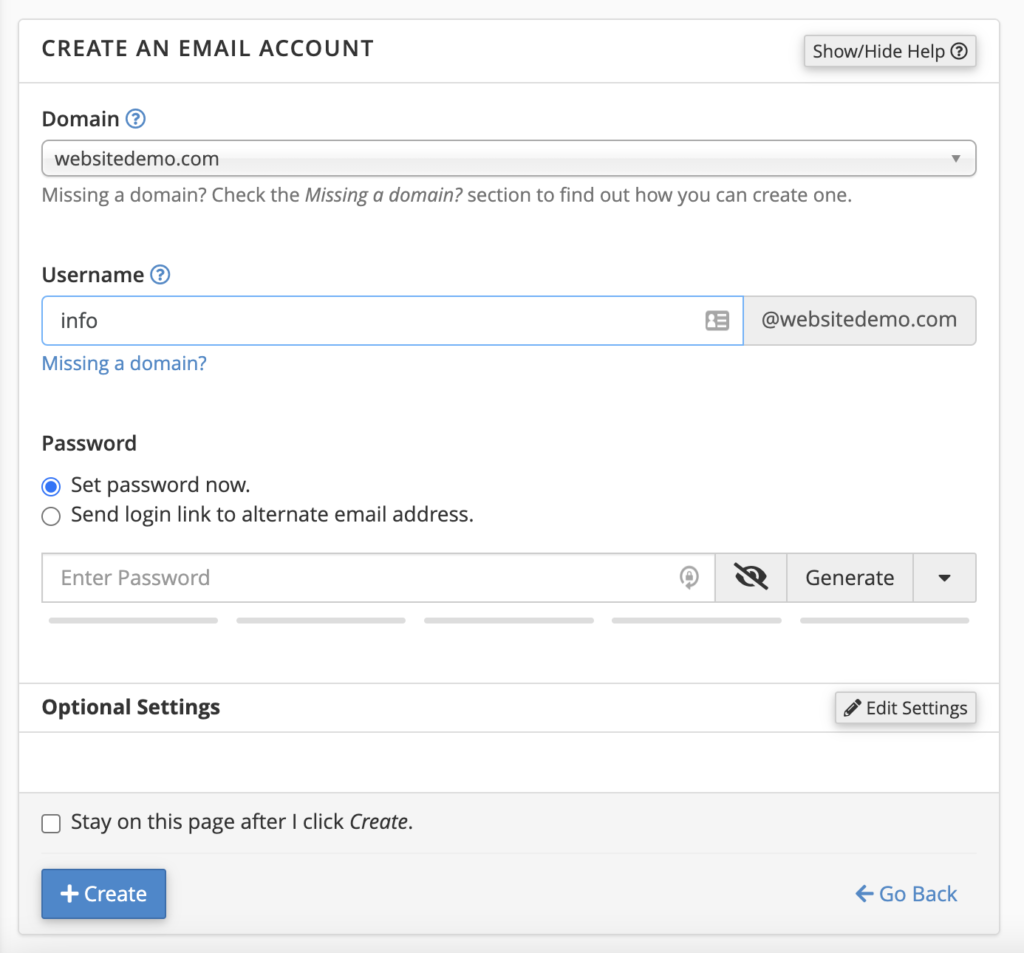The width and height of the screenshot is (1024, 953).
Task: Select Send login link to alternate email option
Action: point(51,517)
